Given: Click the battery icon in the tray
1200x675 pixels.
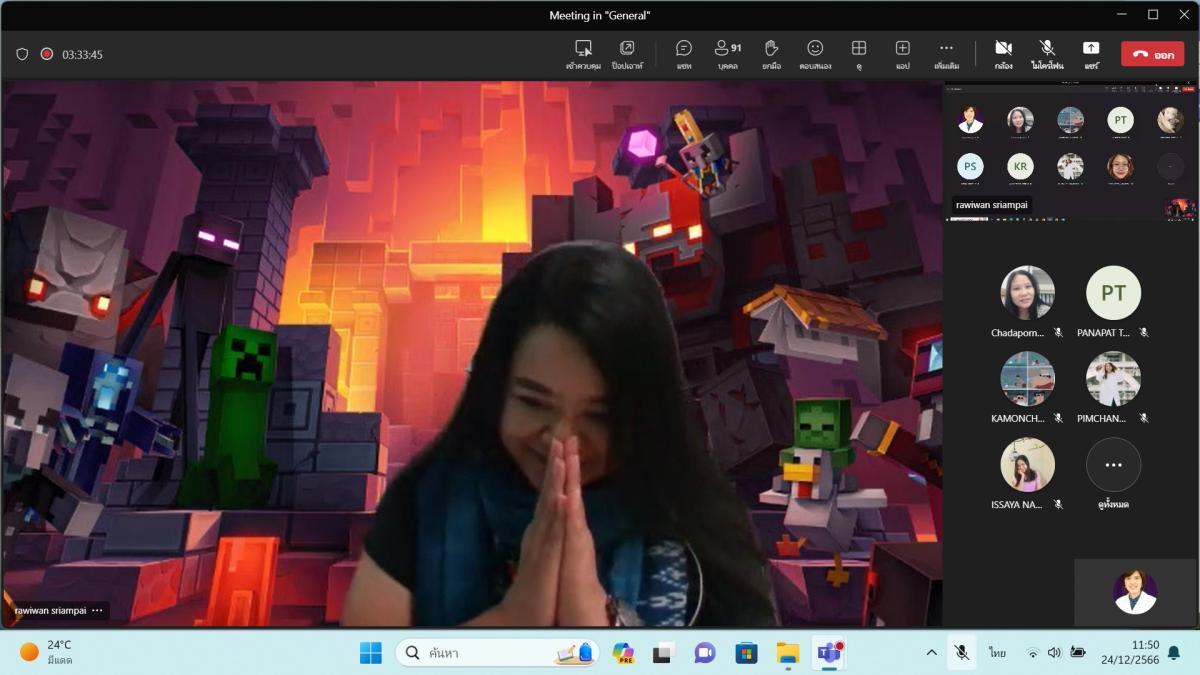Looking at the screenshot, I should click(x=1077, y=653).
